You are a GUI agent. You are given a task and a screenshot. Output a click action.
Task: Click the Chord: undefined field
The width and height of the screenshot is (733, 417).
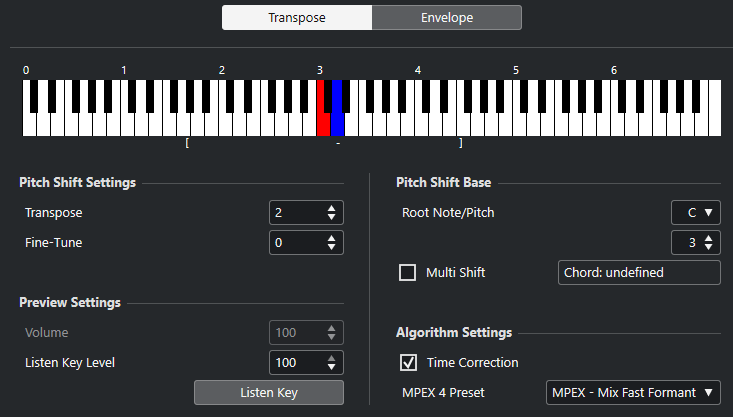[x=638, y=273]
